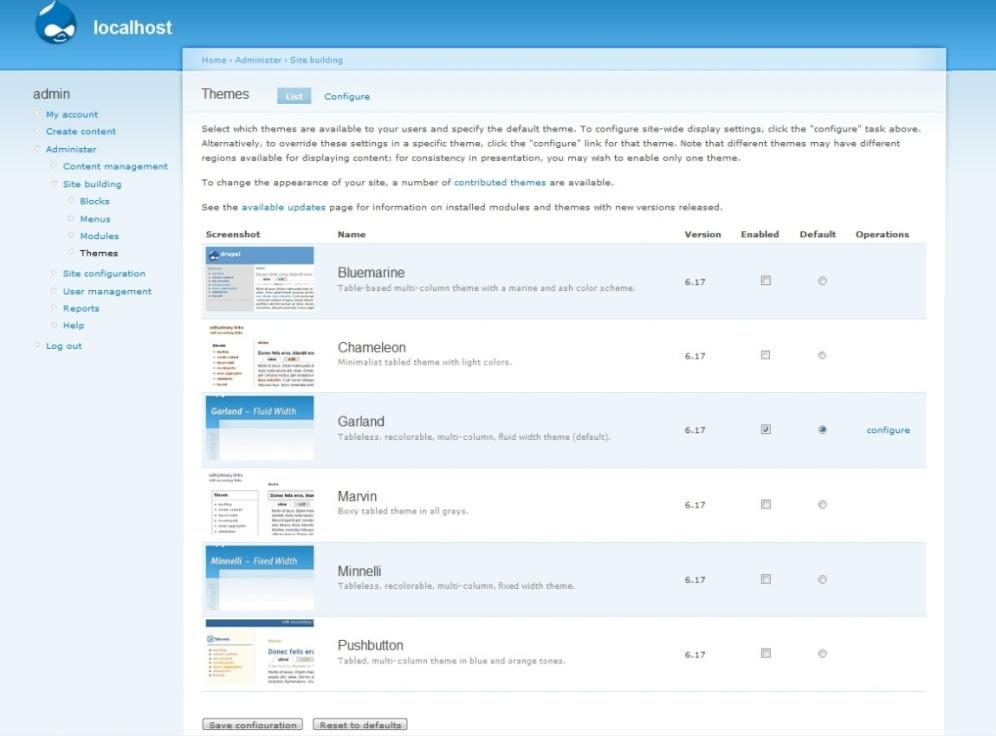Click the admin sidebar heading
Screen dimensions: 996x736
(51, 94)
